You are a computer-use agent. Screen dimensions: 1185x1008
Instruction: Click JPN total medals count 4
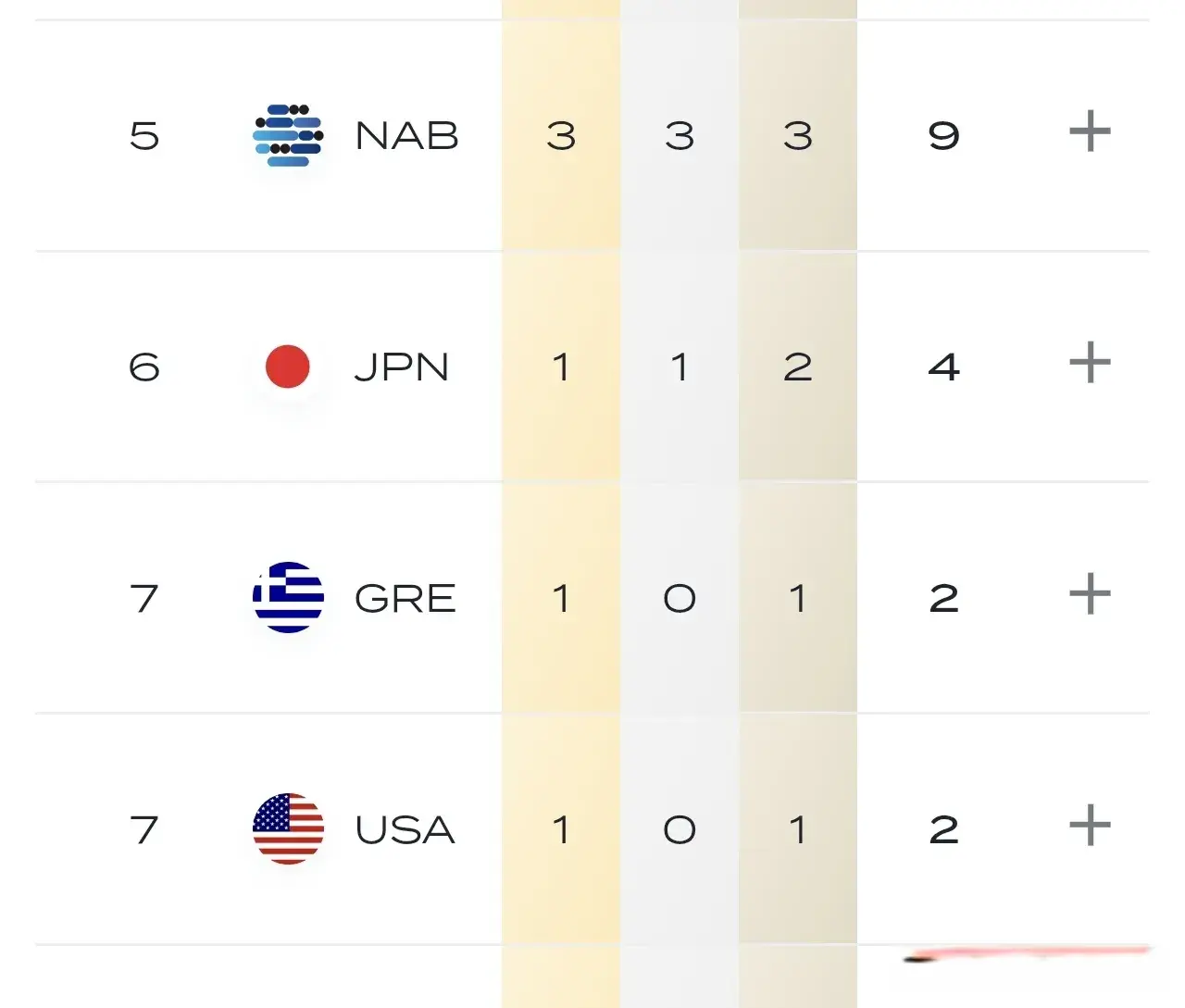943,367
